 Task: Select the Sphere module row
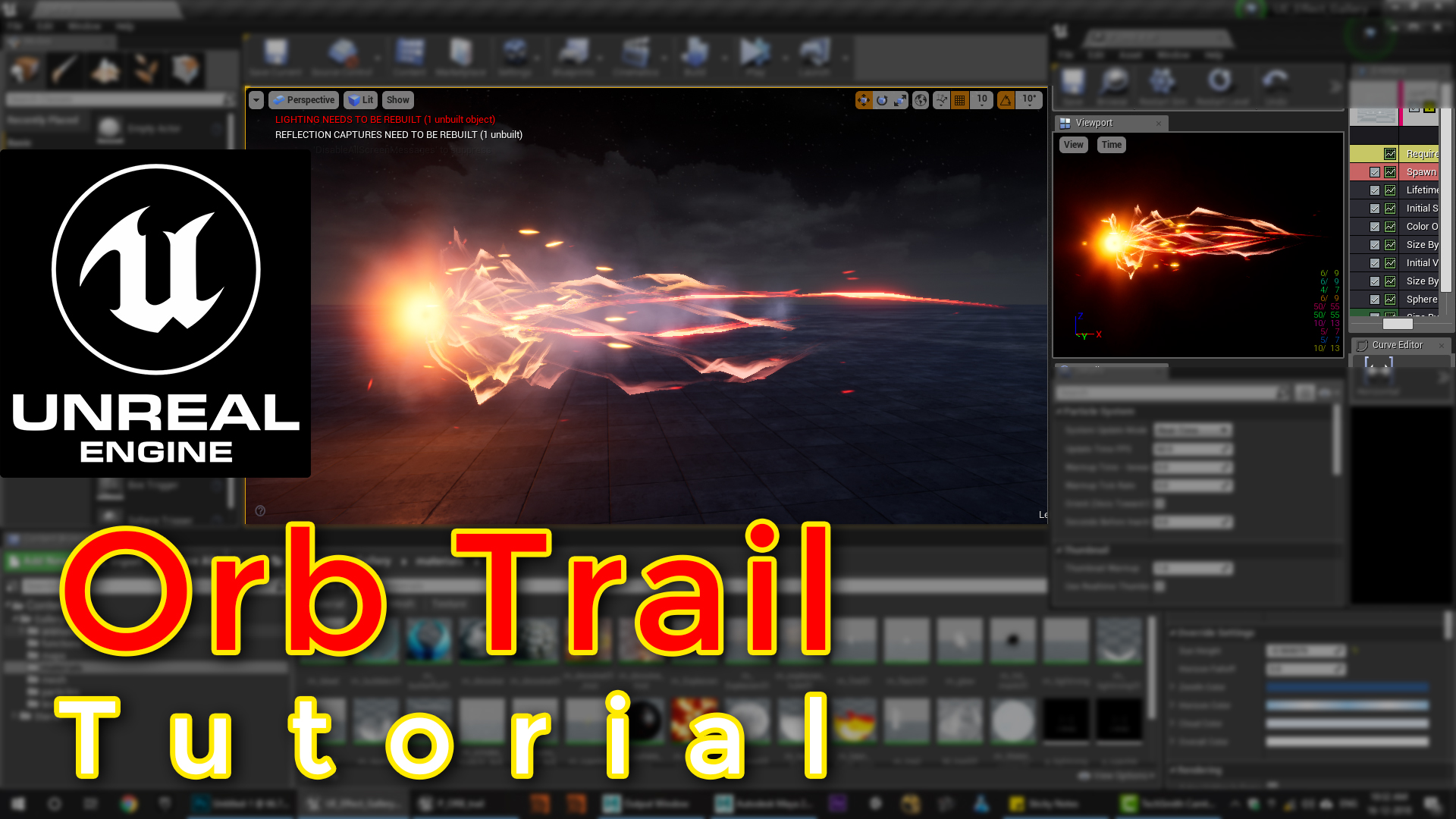(1395, 300)
